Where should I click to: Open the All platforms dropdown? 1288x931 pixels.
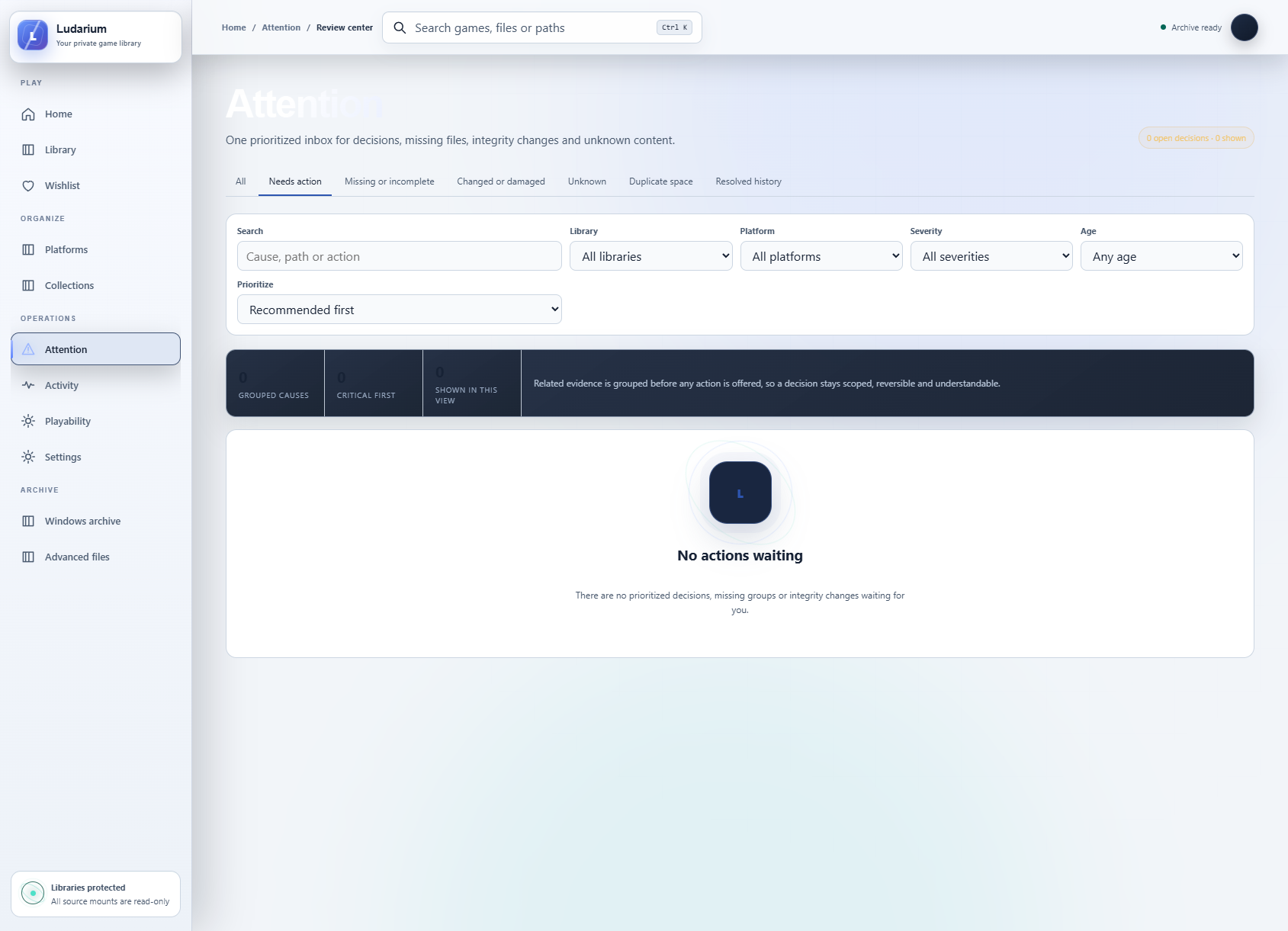click(x=821, y=256)
